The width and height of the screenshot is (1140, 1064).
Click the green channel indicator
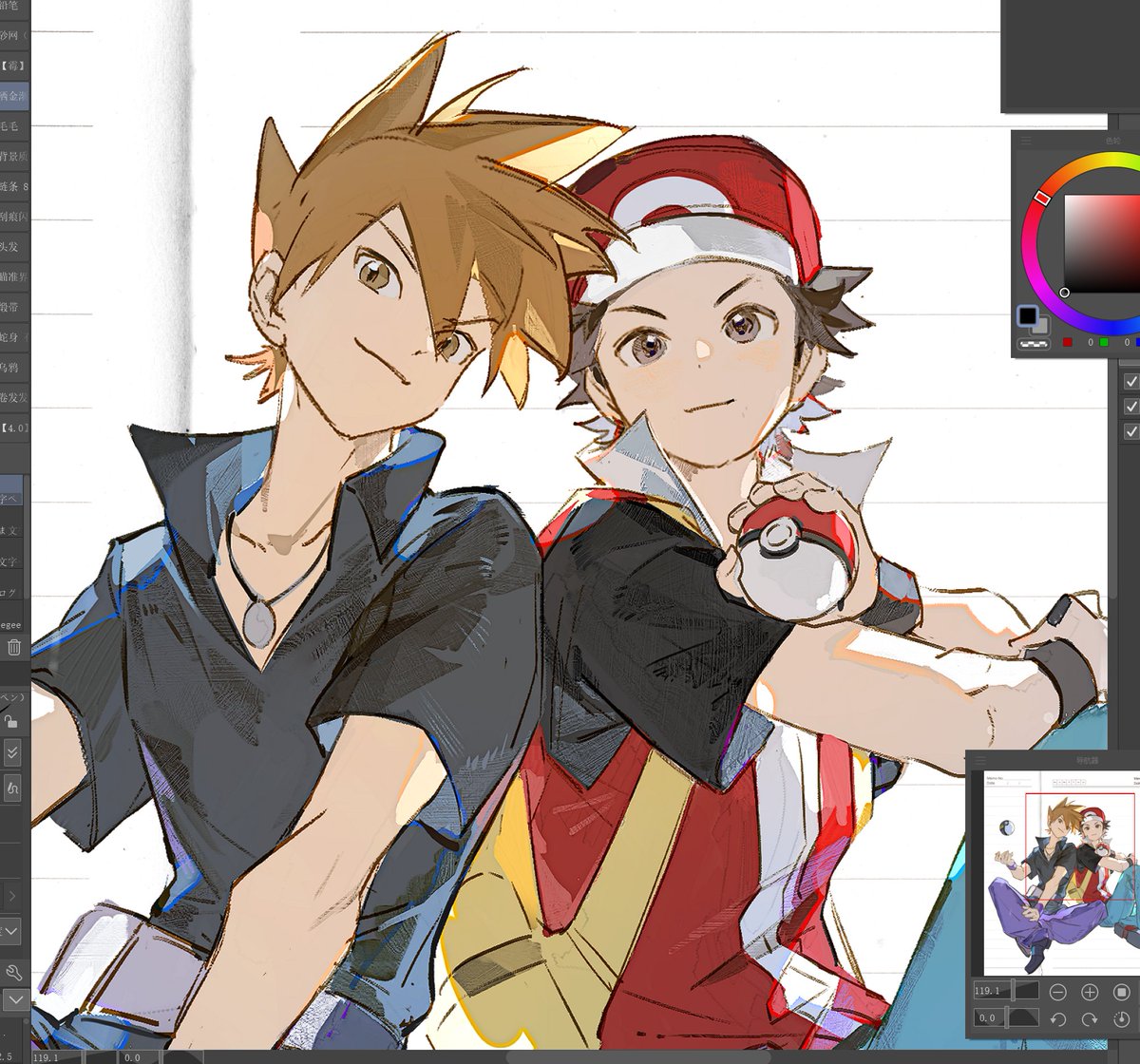[x=1104, y=342]
